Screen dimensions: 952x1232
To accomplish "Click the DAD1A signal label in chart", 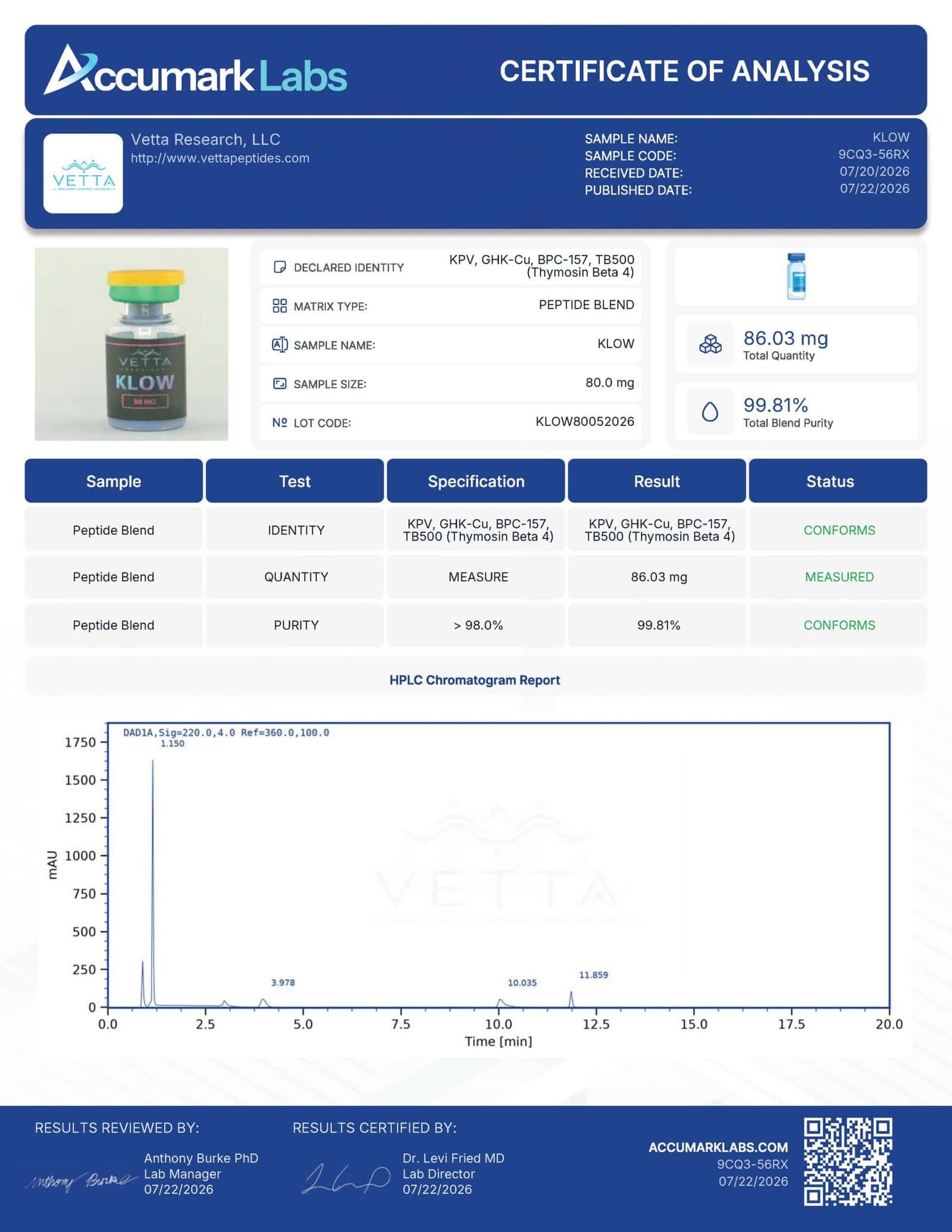I will (x=226, y=732).
